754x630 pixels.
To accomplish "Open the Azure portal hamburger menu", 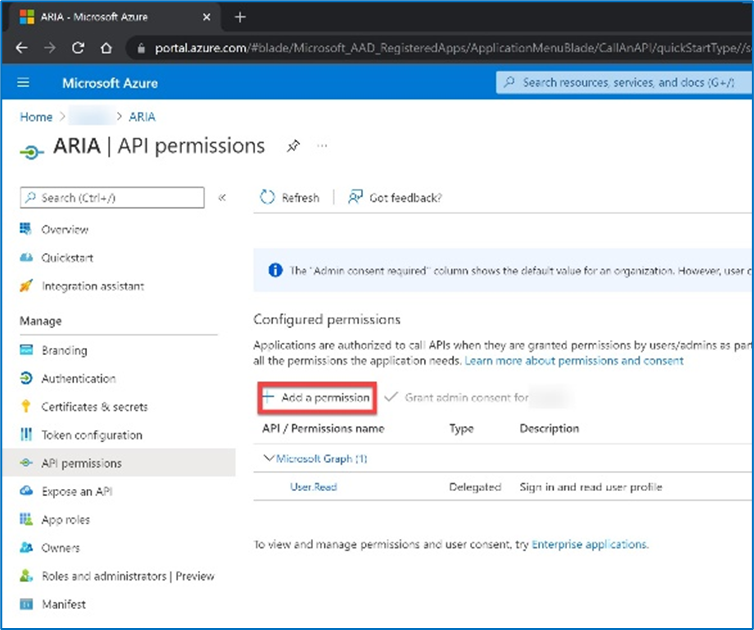I will [x=23, y=83].
